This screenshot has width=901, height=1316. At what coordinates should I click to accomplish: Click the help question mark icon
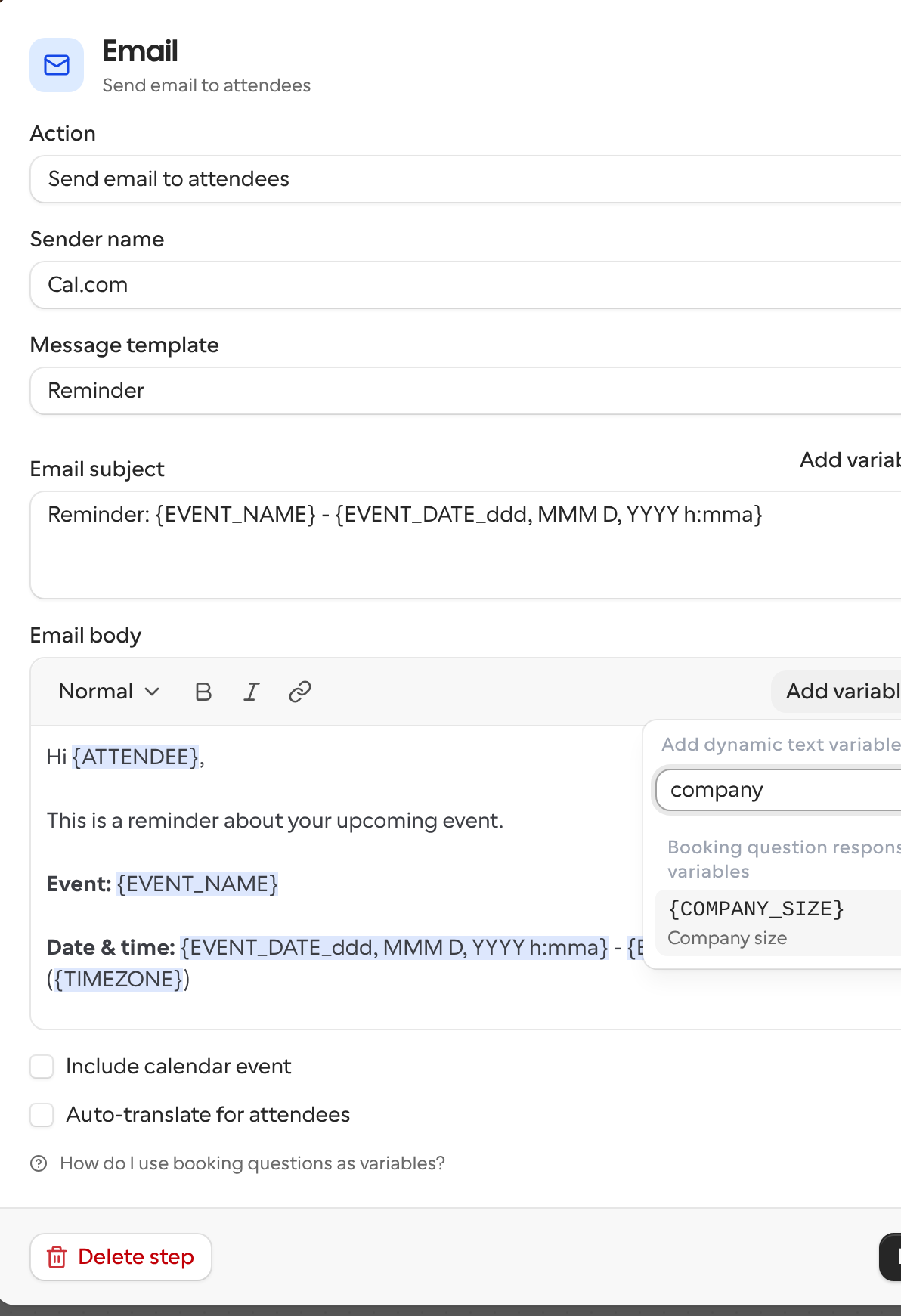click(x=39, y=1163)
